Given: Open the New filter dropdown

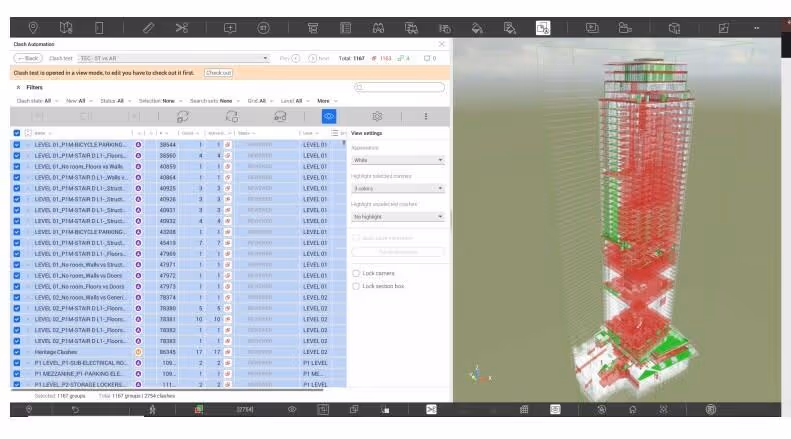Looking at the screenshot, I should pos(79,101).
